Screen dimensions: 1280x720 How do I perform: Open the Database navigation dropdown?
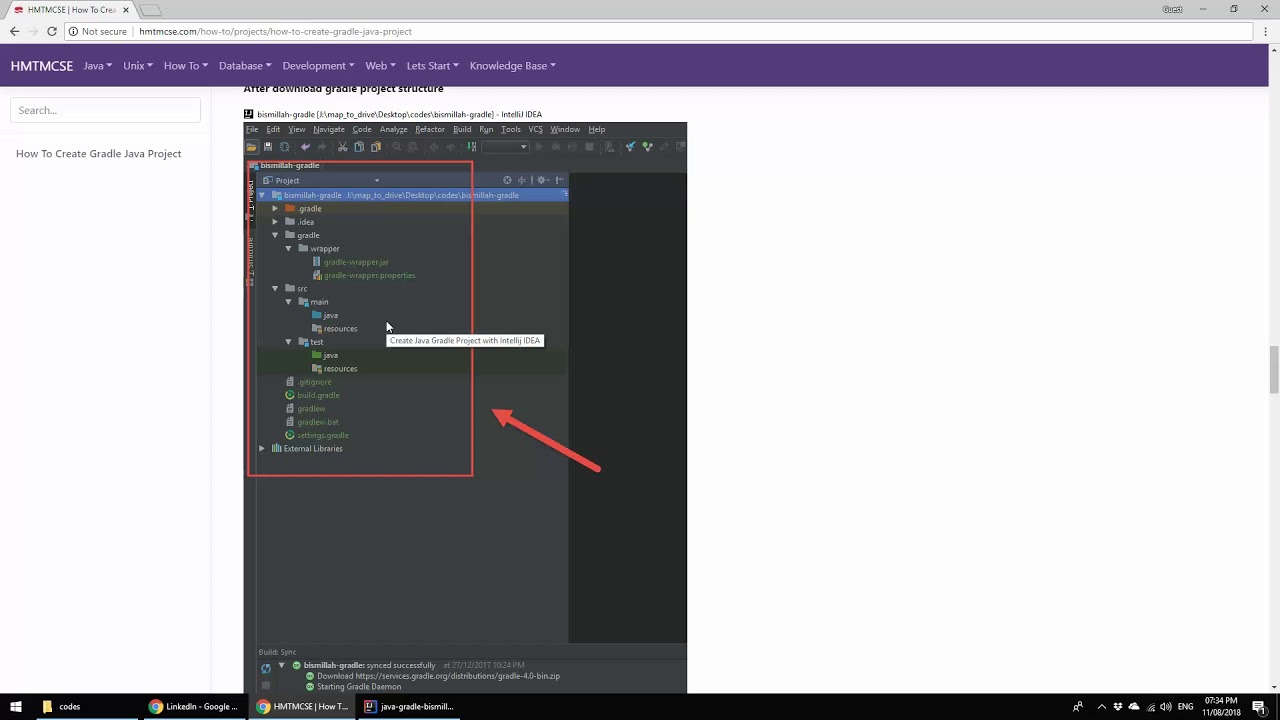pyautogui.click(x=245, y=66)
